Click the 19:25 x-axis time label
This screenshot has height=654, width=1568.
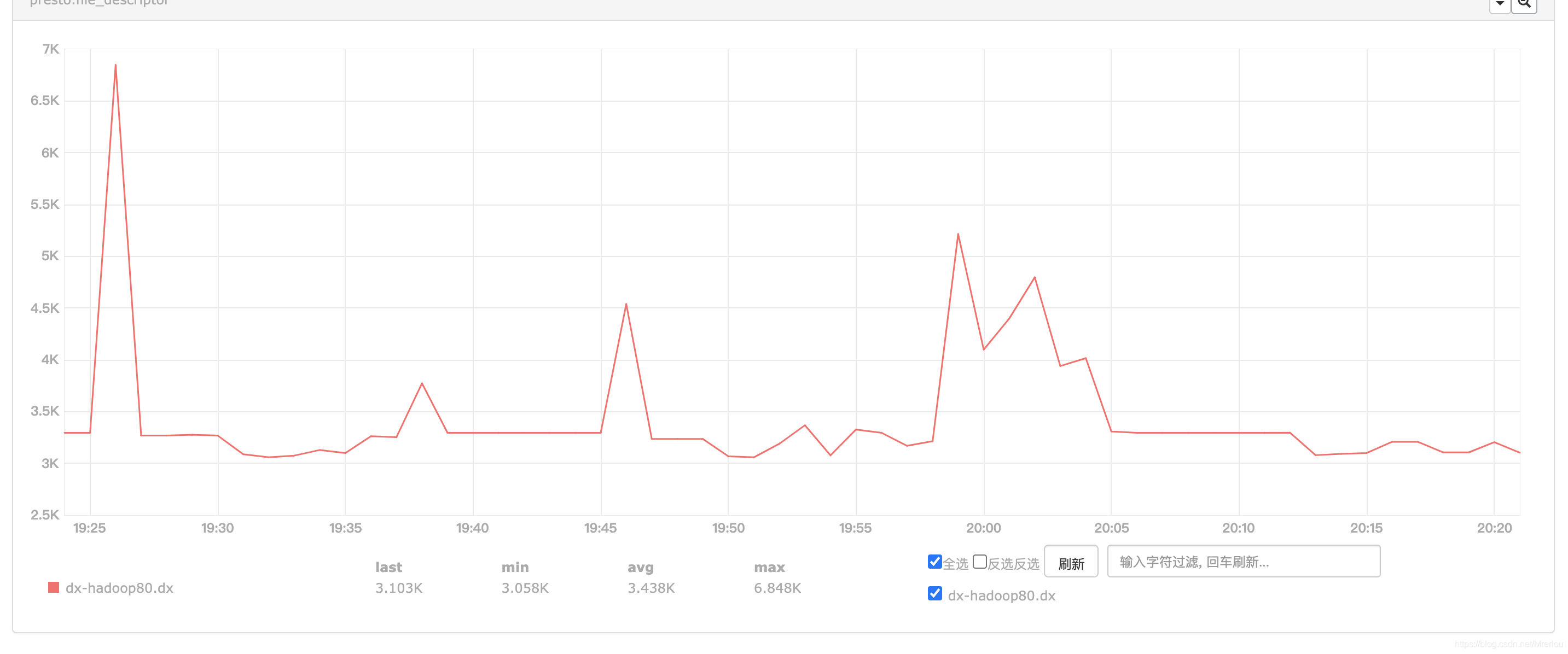(x=90, y=528)
